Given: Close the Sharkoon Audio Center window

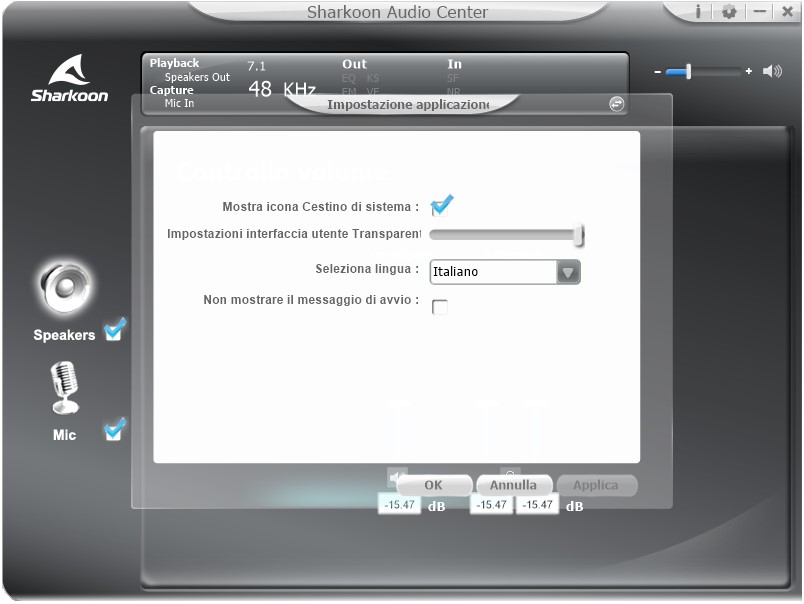Looking at the screenshot, I should pos(788,11).
